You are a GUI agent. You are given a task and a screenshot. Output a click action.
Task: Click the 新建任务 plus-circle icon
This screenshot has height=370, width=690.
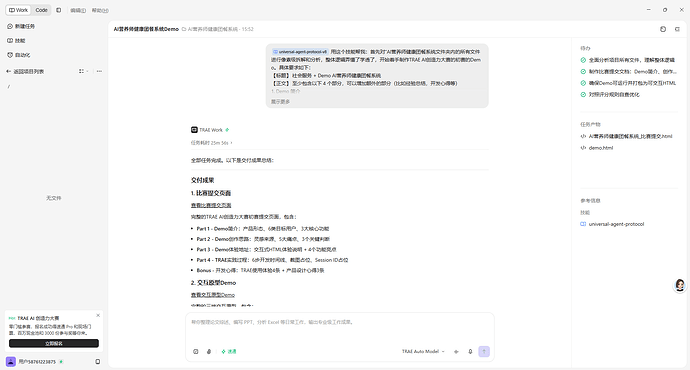pos(10,26)
